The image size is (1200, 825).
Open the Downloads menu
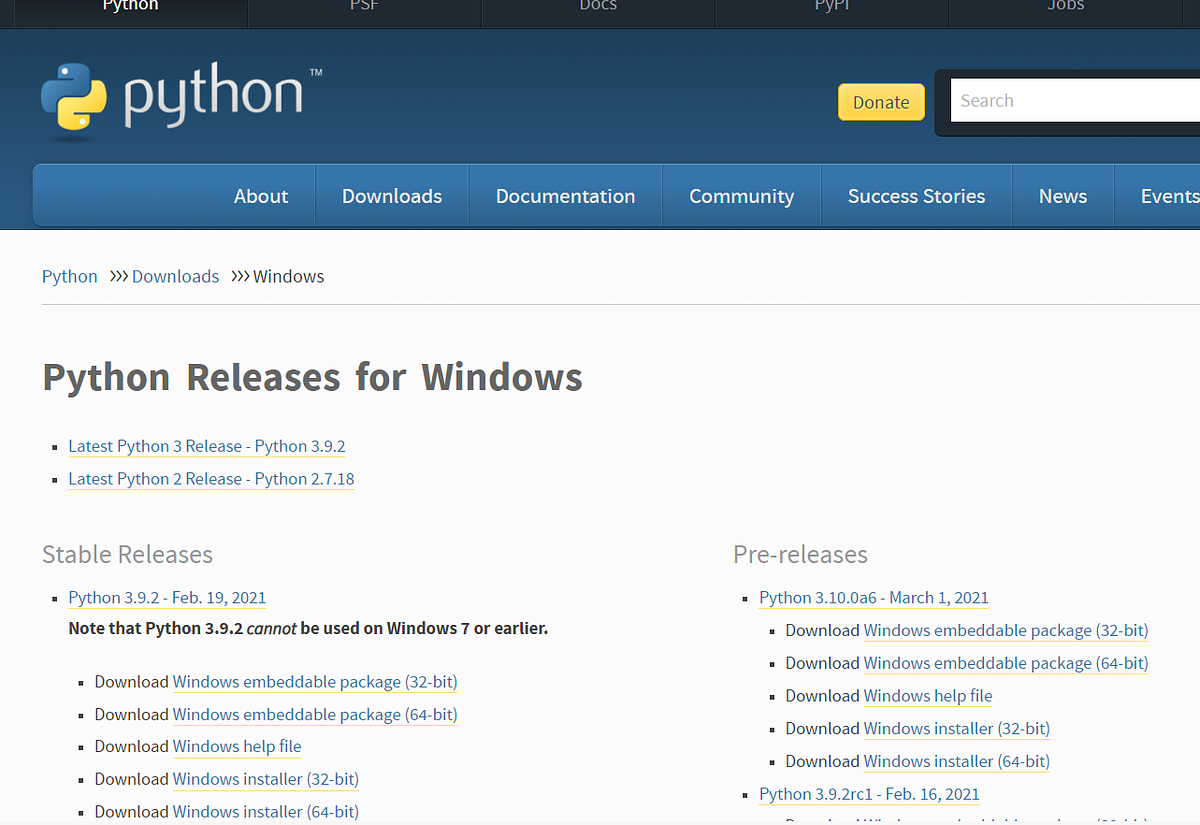[392, 196]
